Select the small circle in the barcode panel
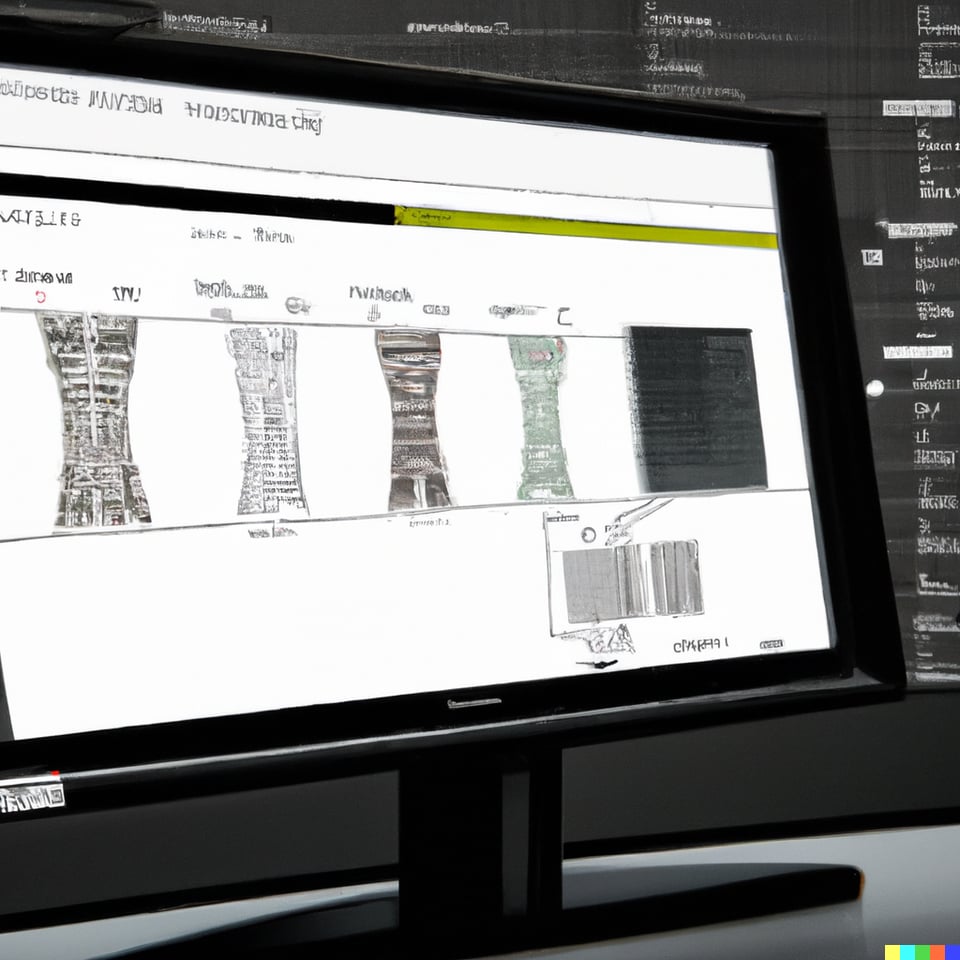The image size is (960, 960). click(x=588, y=534)
